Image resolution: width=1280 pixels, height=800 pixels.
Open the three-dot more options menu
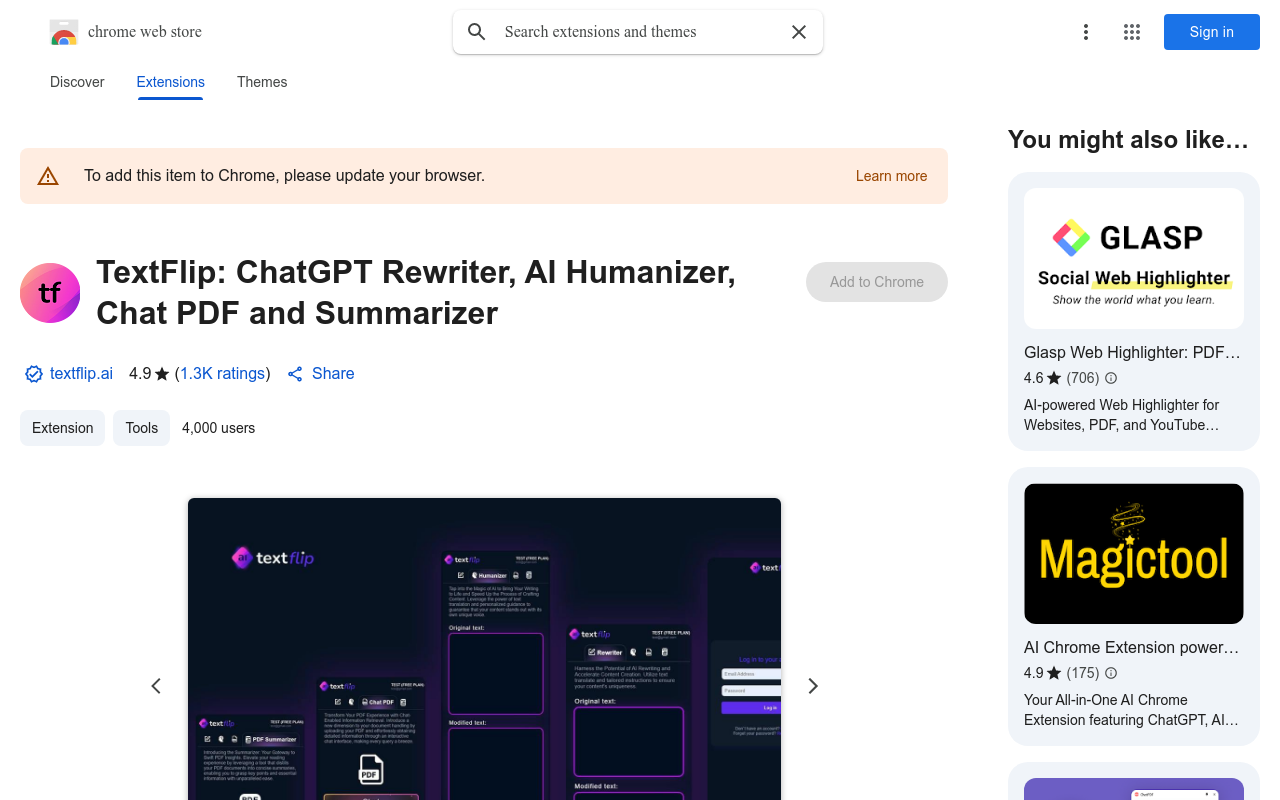[1086, 32]
